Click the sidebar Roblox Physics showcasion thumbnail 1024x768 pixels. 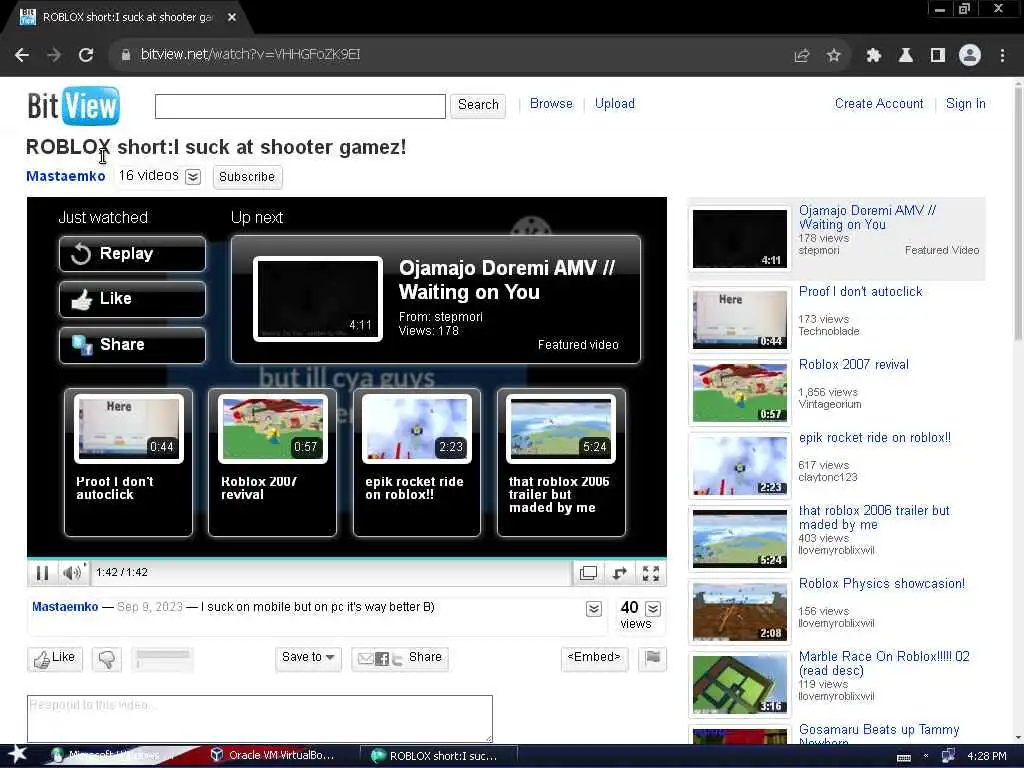739,612
